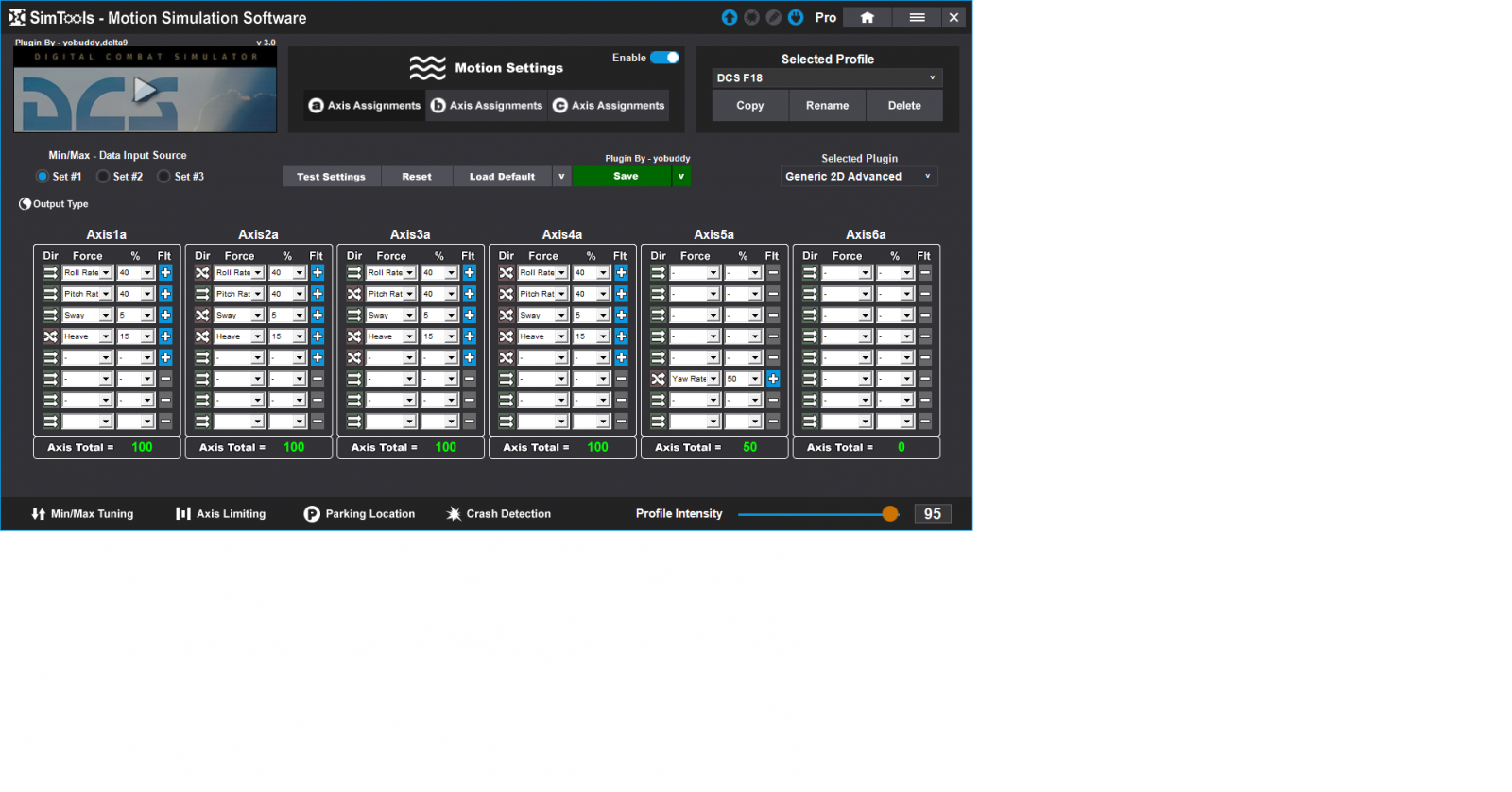Open filter settings for Axis1a Sway row
1512x792 pixels.
(x=165, y=315)
